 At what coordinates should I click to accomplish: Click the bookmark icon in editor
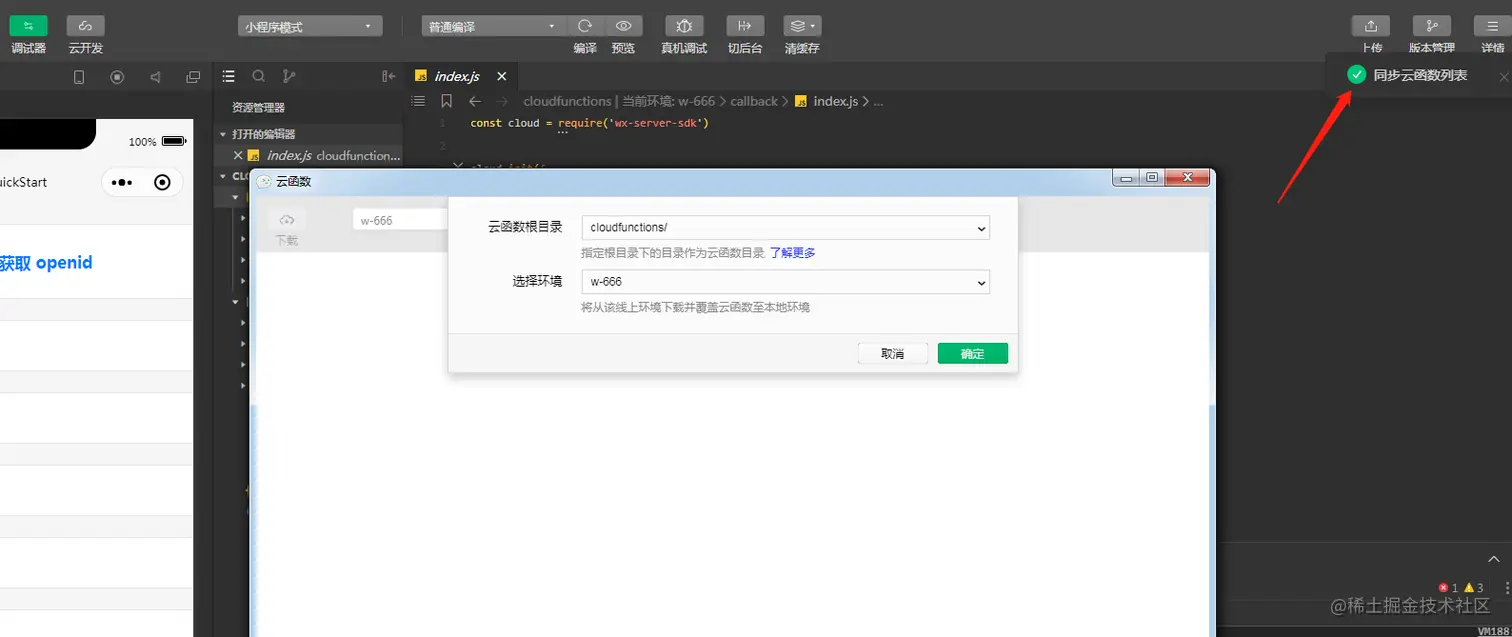point(447,101)
